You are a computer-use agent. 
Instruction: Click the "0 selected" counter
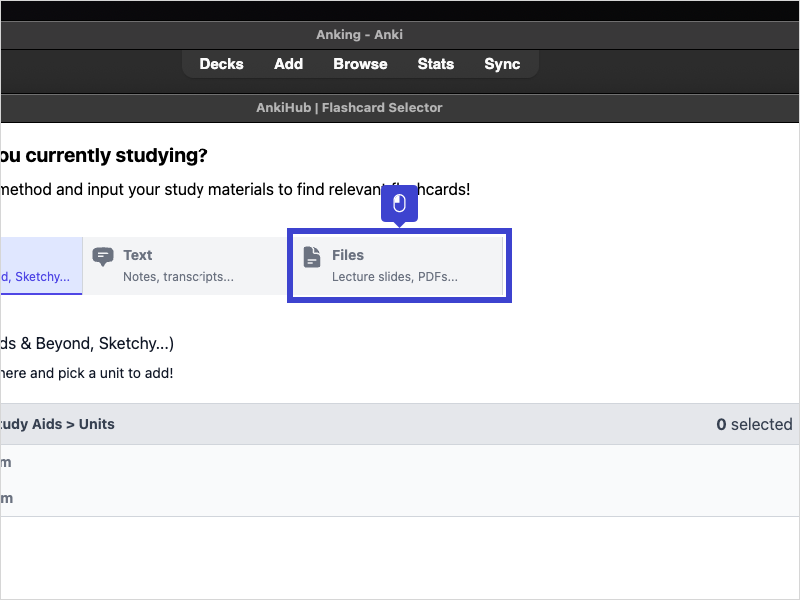[x=754, y=424]
